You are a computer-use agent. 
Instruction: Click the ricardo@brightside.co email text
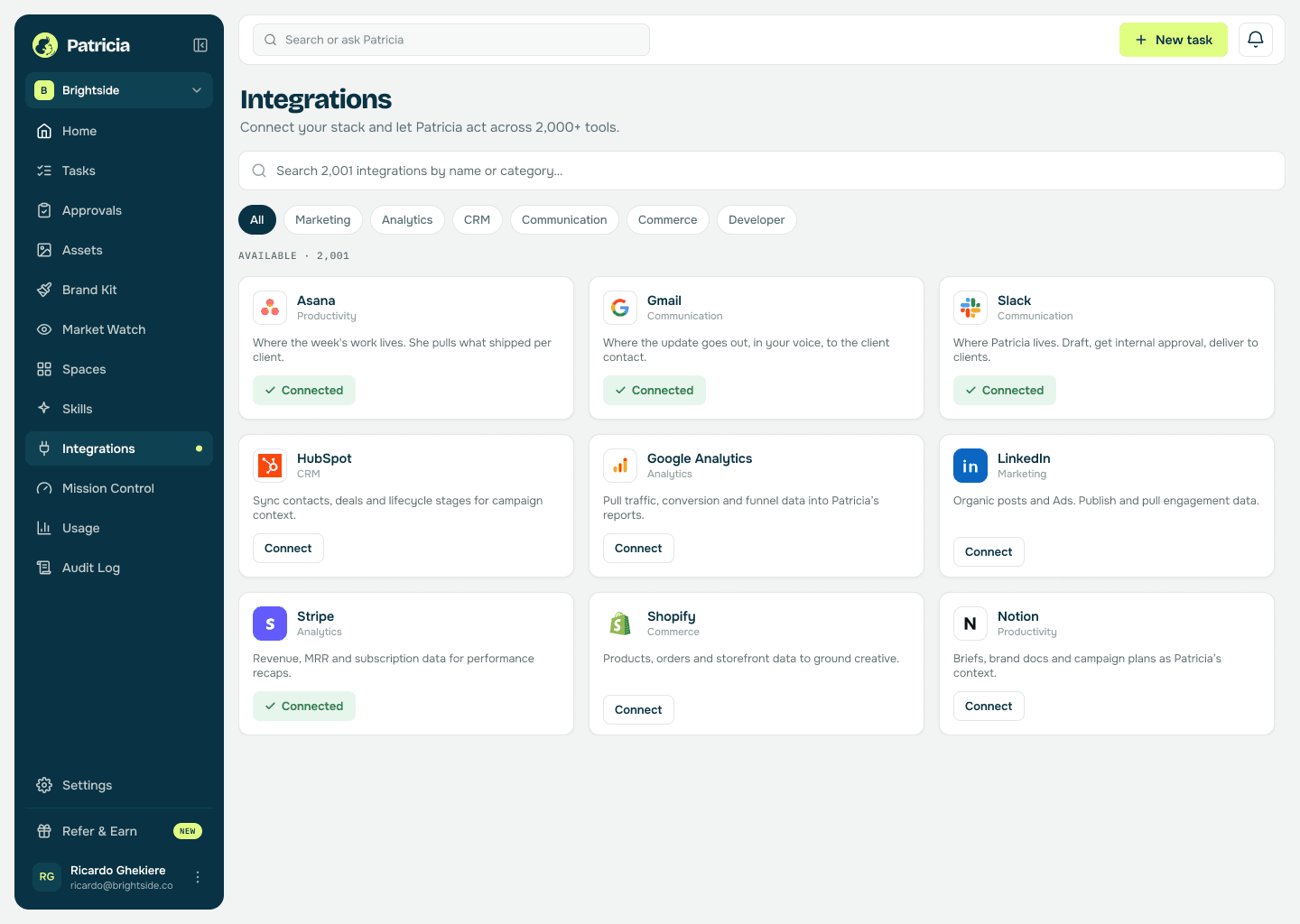pos(122,886)
